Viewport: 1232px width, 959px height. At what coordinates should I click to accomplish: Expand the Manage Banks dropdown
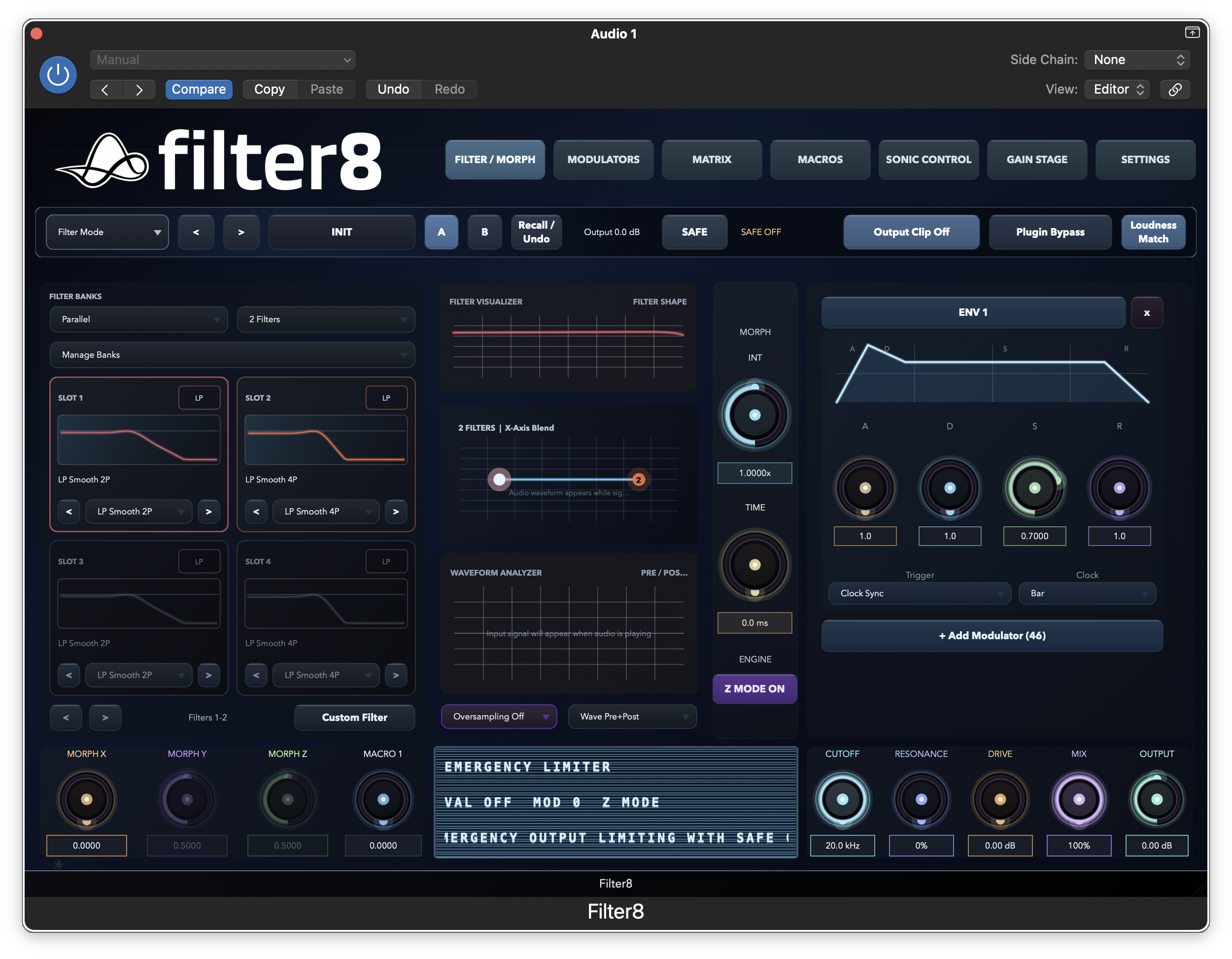click(x=233, y=355)
